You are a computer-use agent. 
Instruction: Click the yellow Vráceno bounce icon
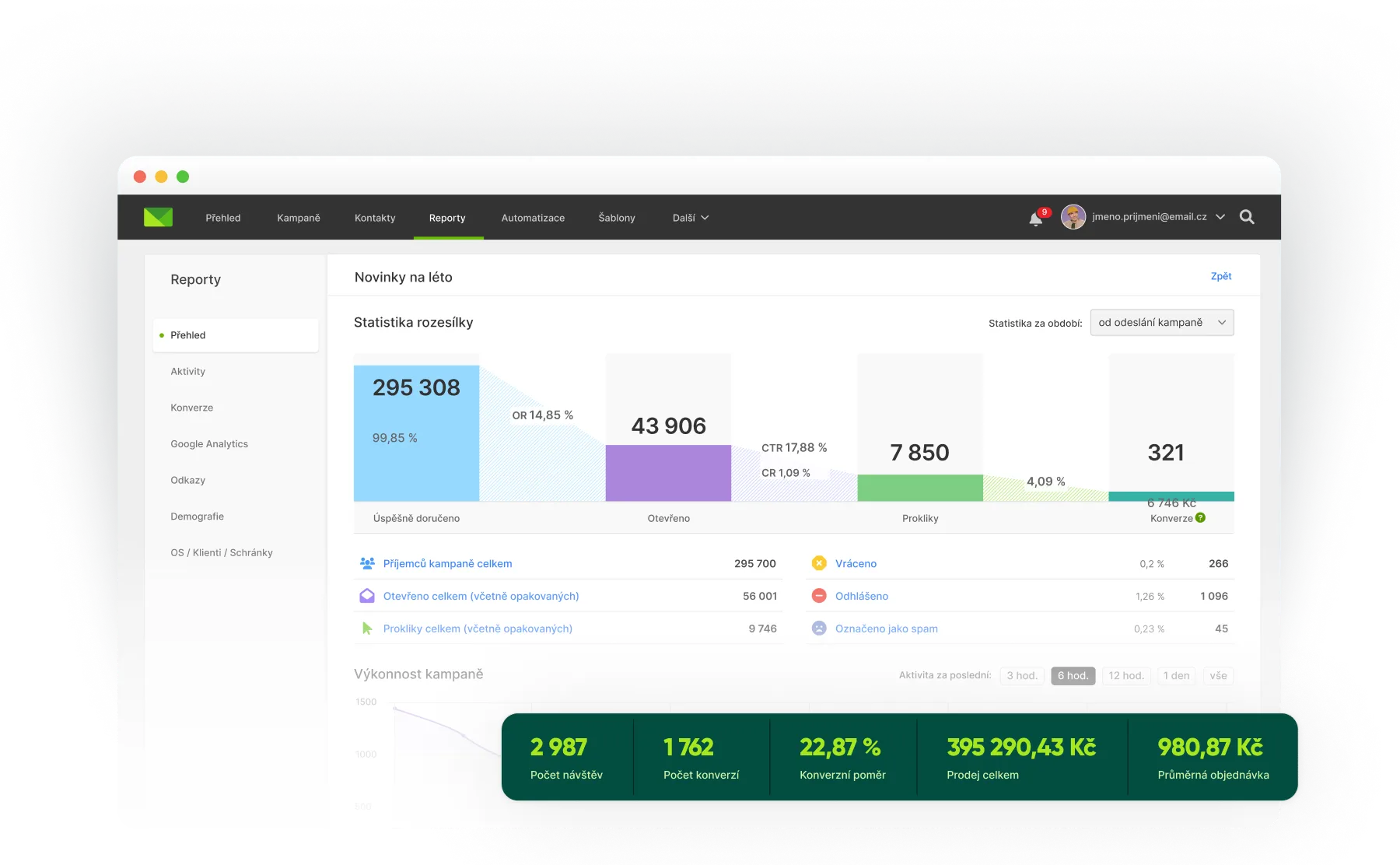(819, 563)
